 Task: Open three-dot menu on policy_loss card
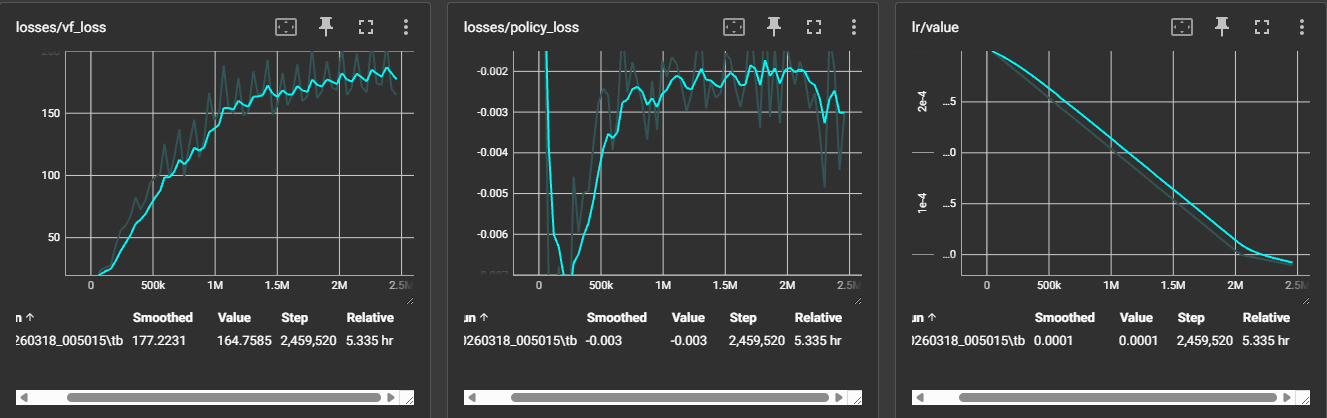[853, 27]
